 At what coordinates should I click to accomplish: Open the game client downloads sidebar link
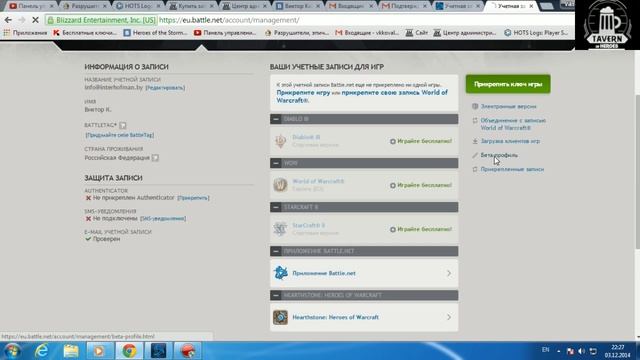click(x=510, y=141)
